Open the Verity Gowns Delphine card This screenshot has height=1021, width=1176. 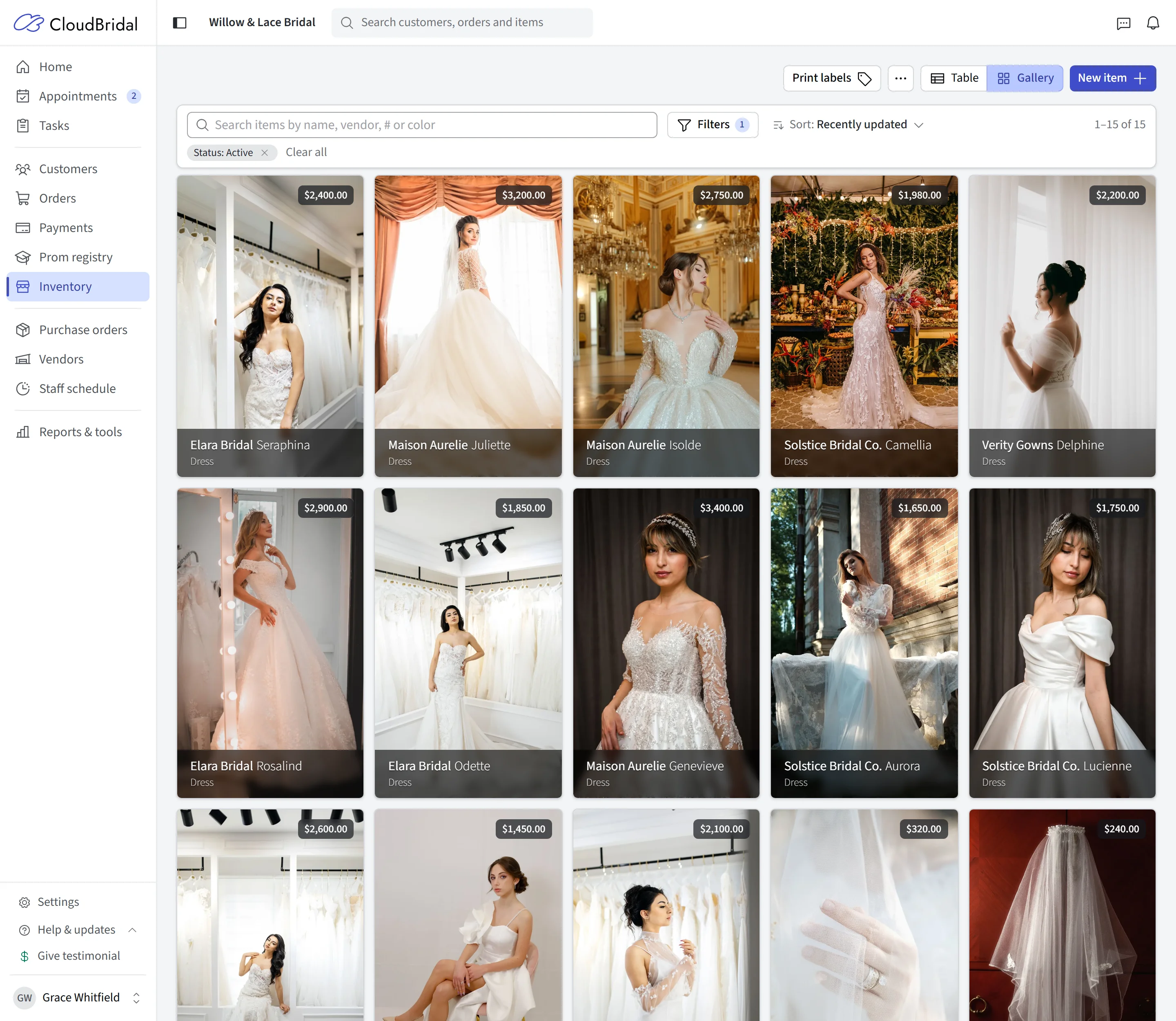pyautogui.click(x=1062, y=326)
